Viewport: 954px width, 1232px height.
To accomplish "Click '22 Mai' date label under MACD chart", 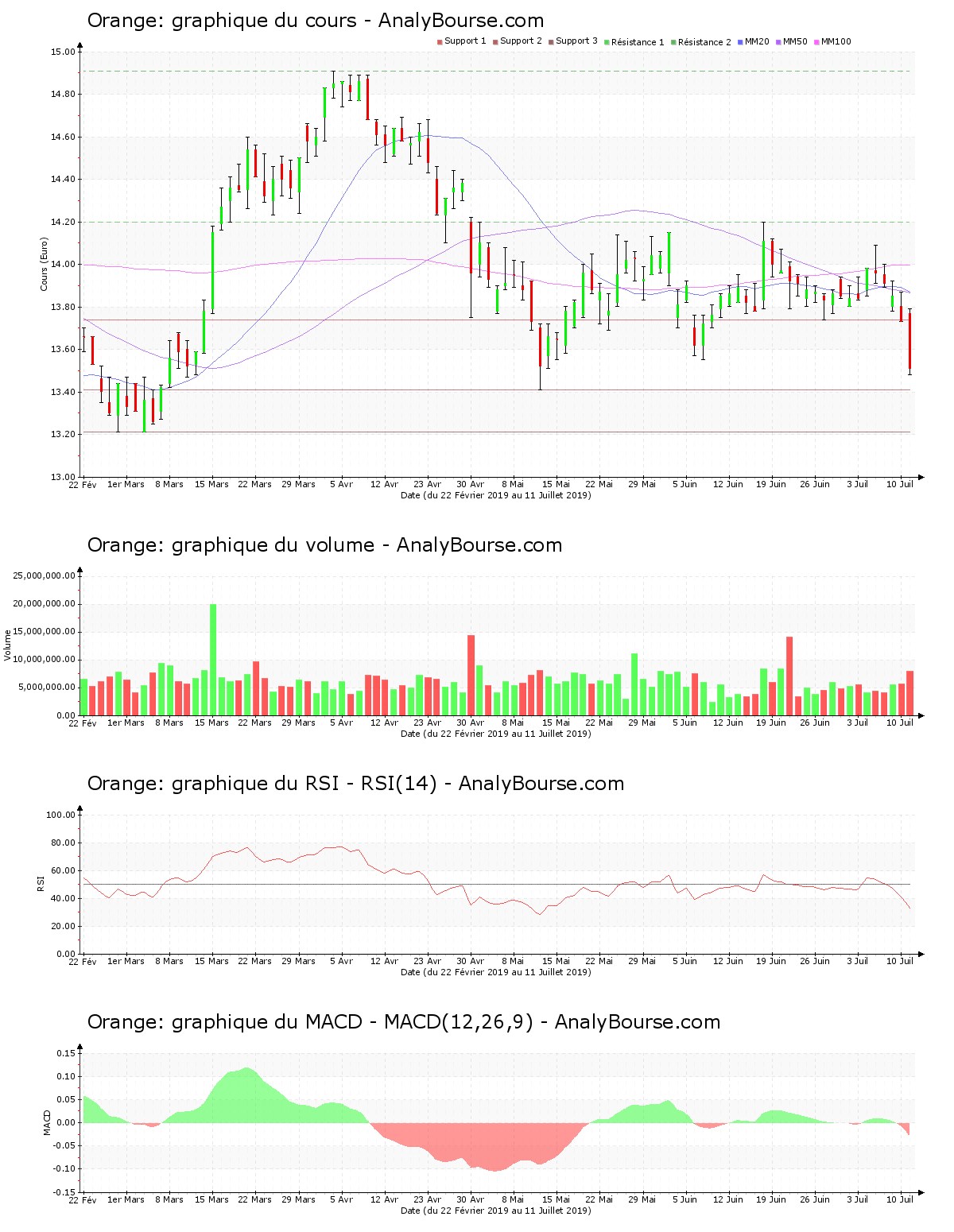I will coord(599,1199).
